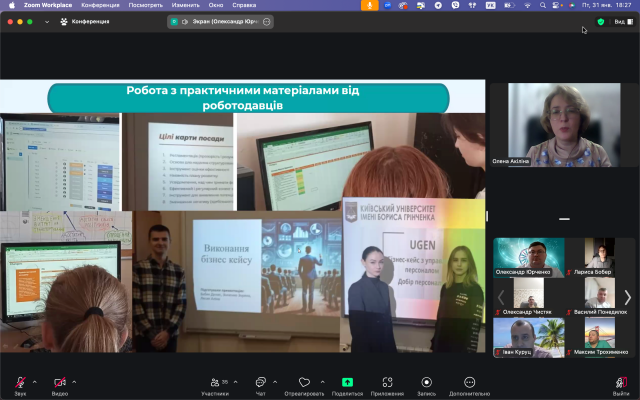Click the Отреагировать reactions heart icon
640x400 pixels.
click(304, 384)
